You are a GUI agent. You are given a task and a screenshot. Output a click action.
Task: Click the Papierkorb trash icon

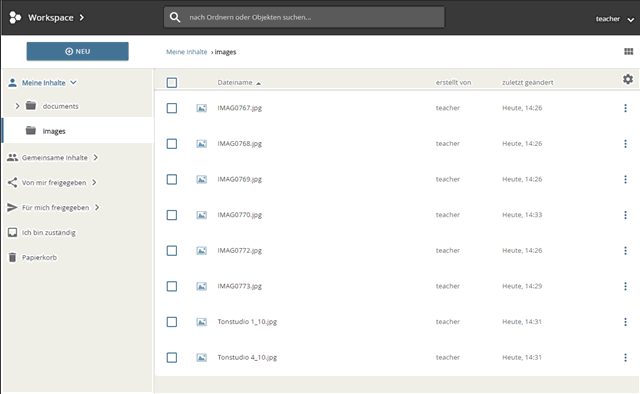pos(13,257)
